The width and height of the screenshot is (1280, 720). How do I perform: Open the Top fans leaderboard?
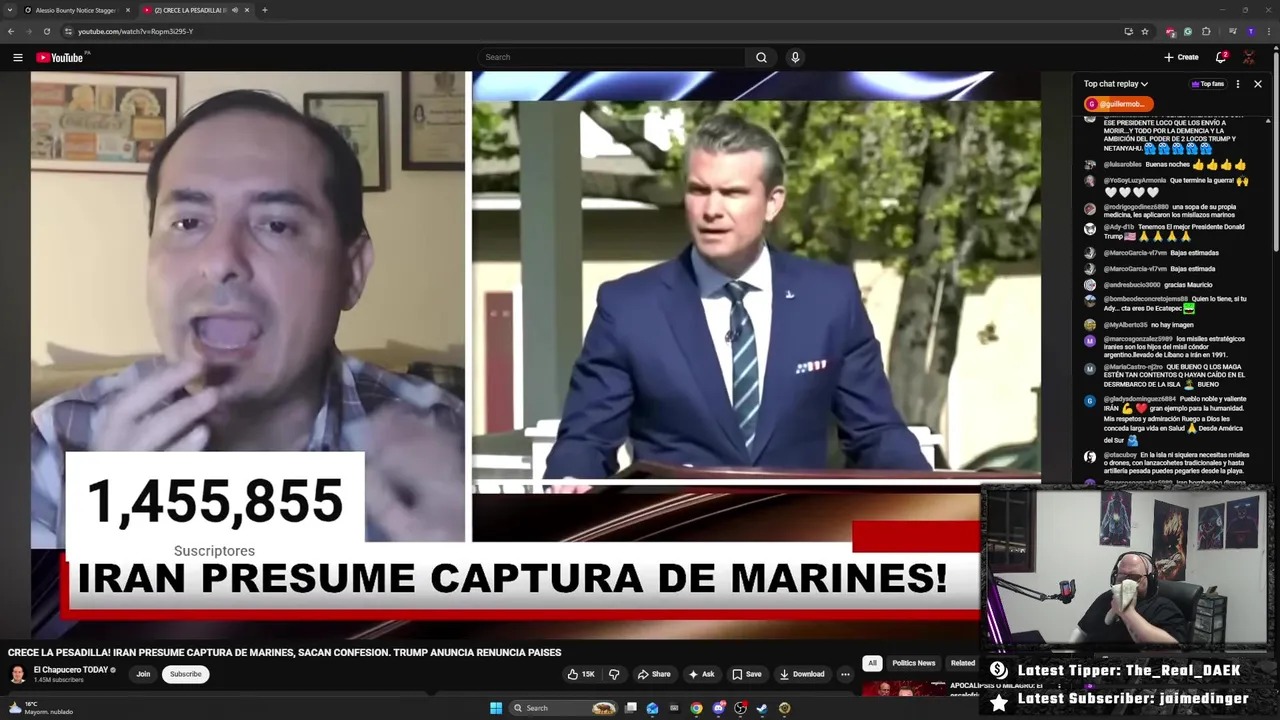tap(1207, 84)
